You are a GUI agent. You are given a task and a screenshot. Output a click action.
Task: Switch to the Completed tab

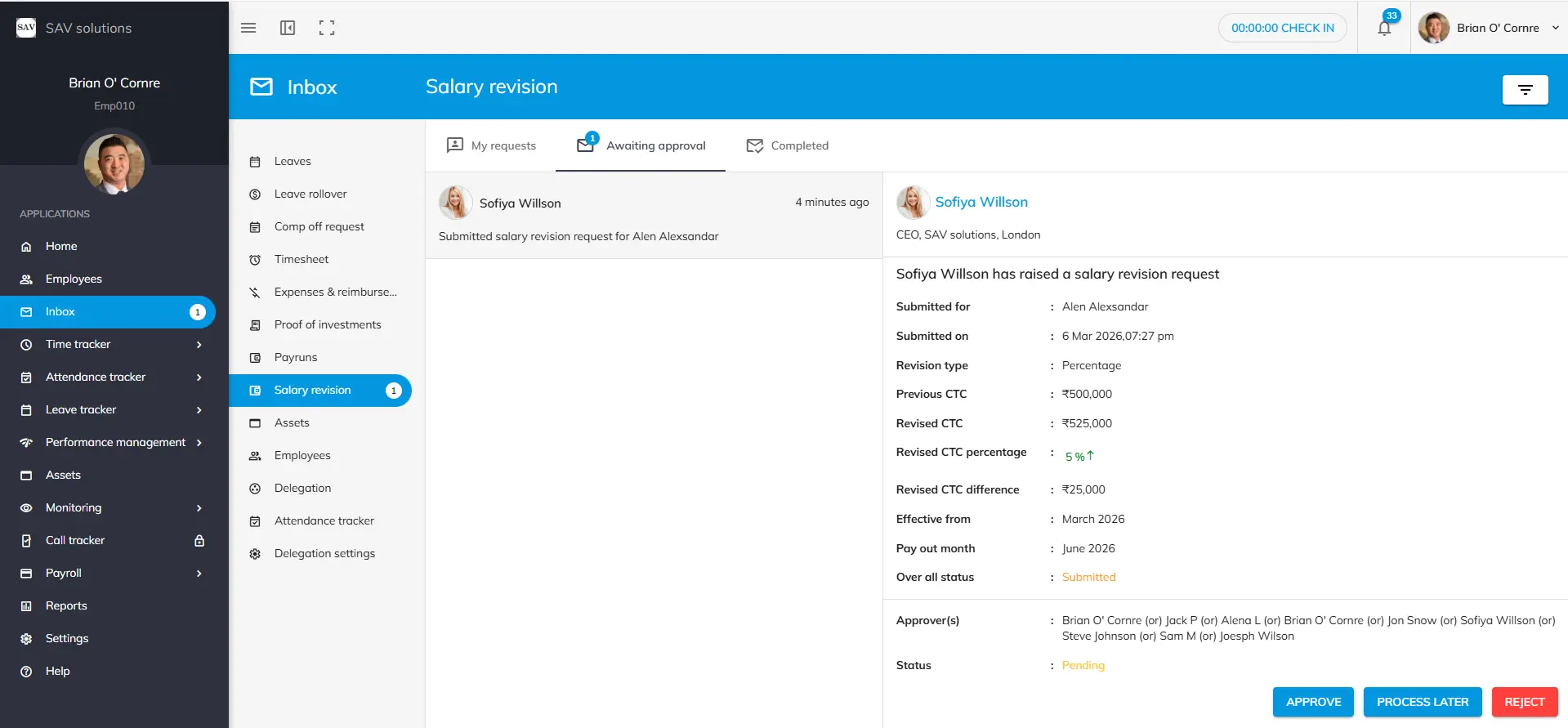(788, 145)
